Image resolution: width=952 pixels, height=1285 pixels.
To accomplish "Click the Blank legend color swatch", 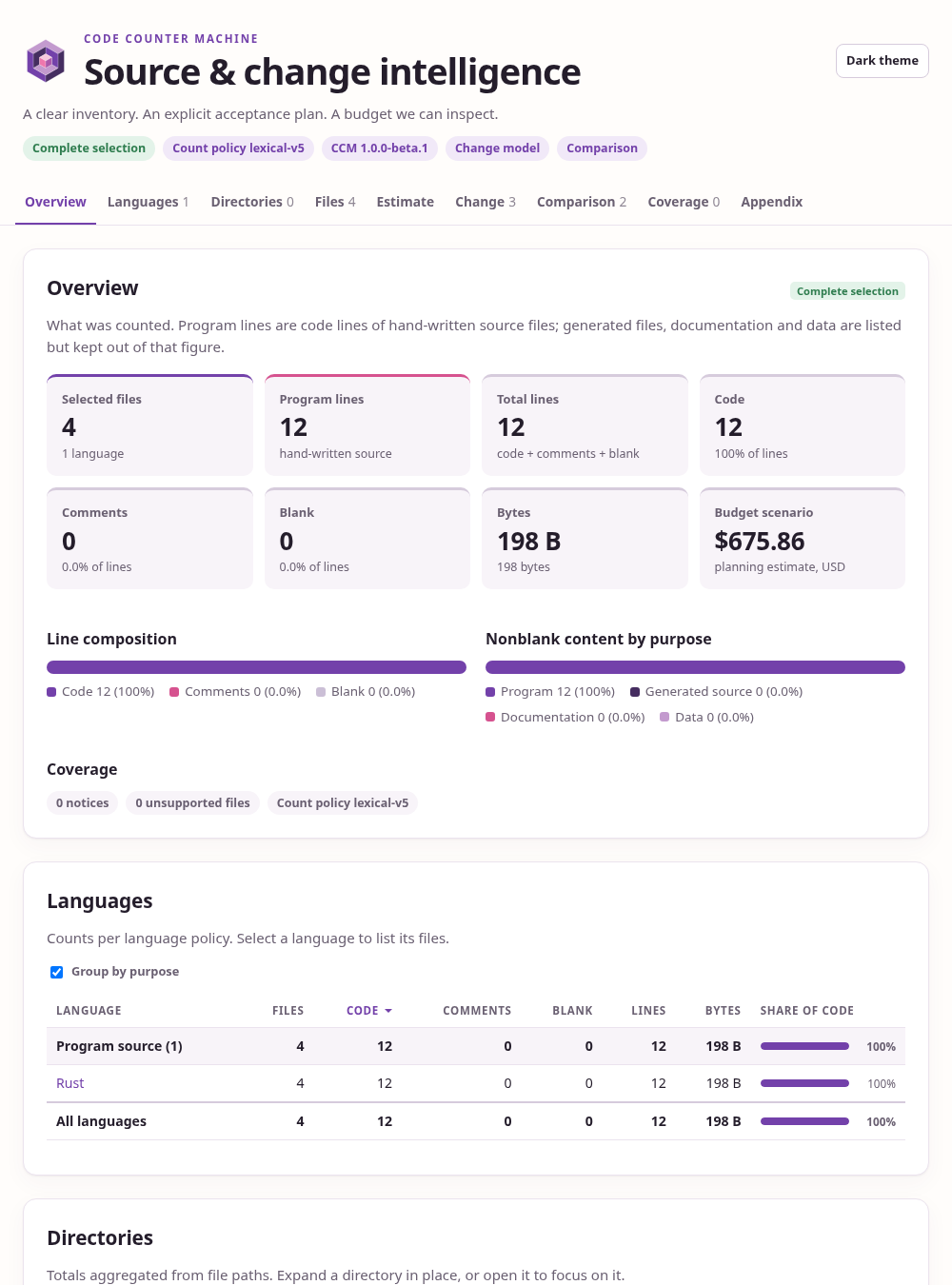I will [x=321, y=692].
